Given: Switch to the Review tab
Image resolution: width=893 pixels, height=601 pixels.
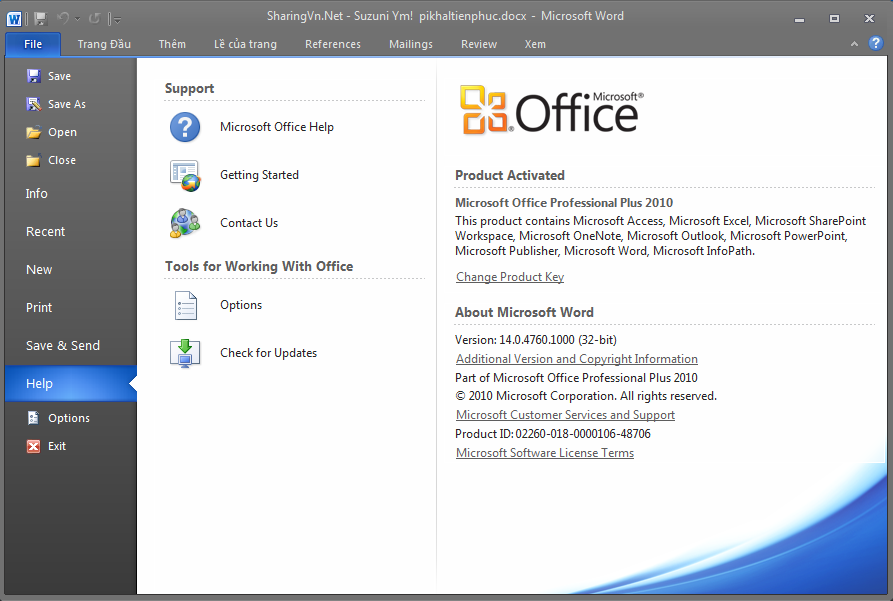Looking at the screenshot, I should coord(479,44).
